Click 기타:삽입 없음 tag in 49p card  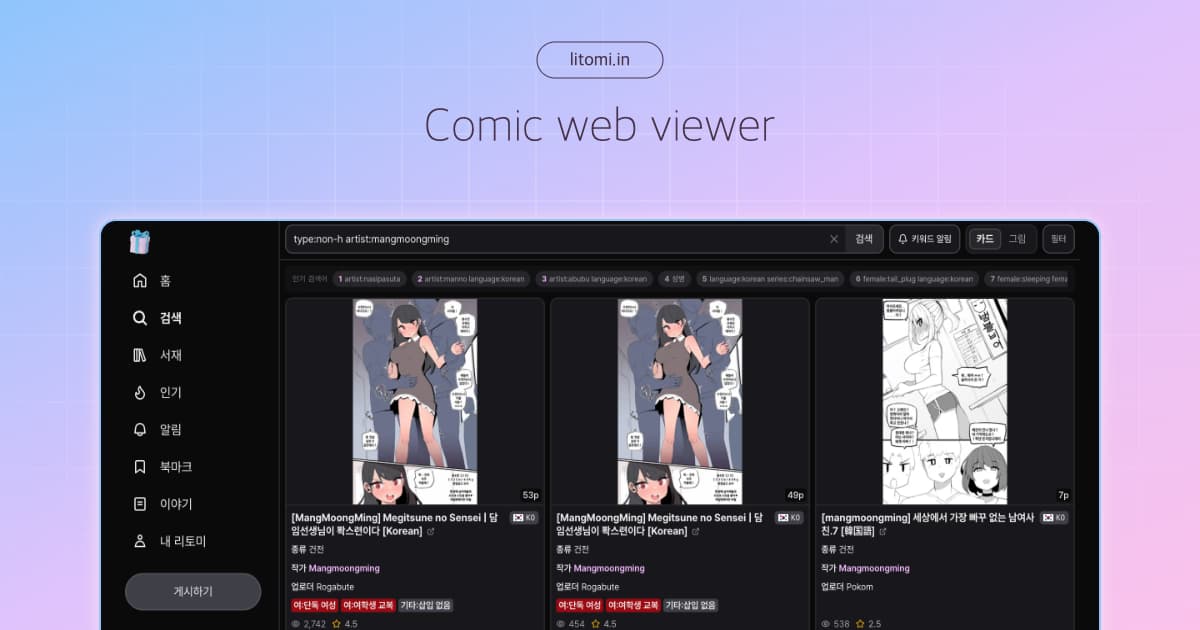coord(691,605)
